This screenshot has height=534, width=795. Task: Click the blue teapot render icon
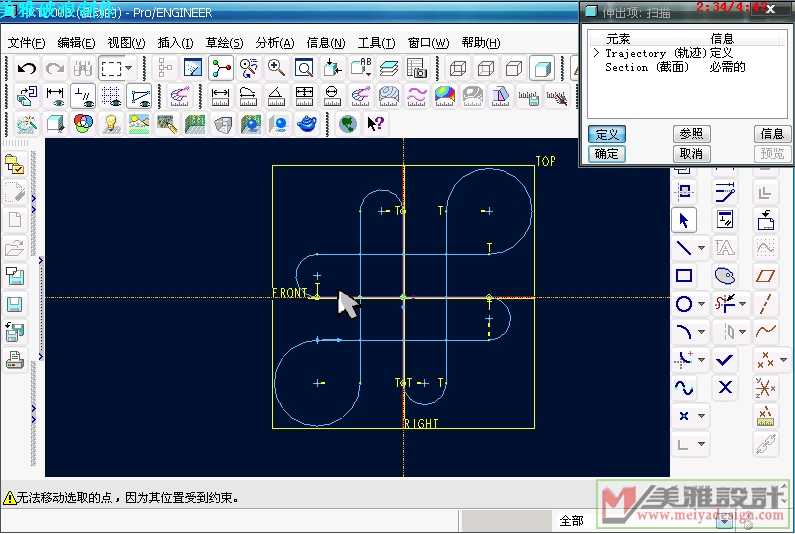[306, 123]
